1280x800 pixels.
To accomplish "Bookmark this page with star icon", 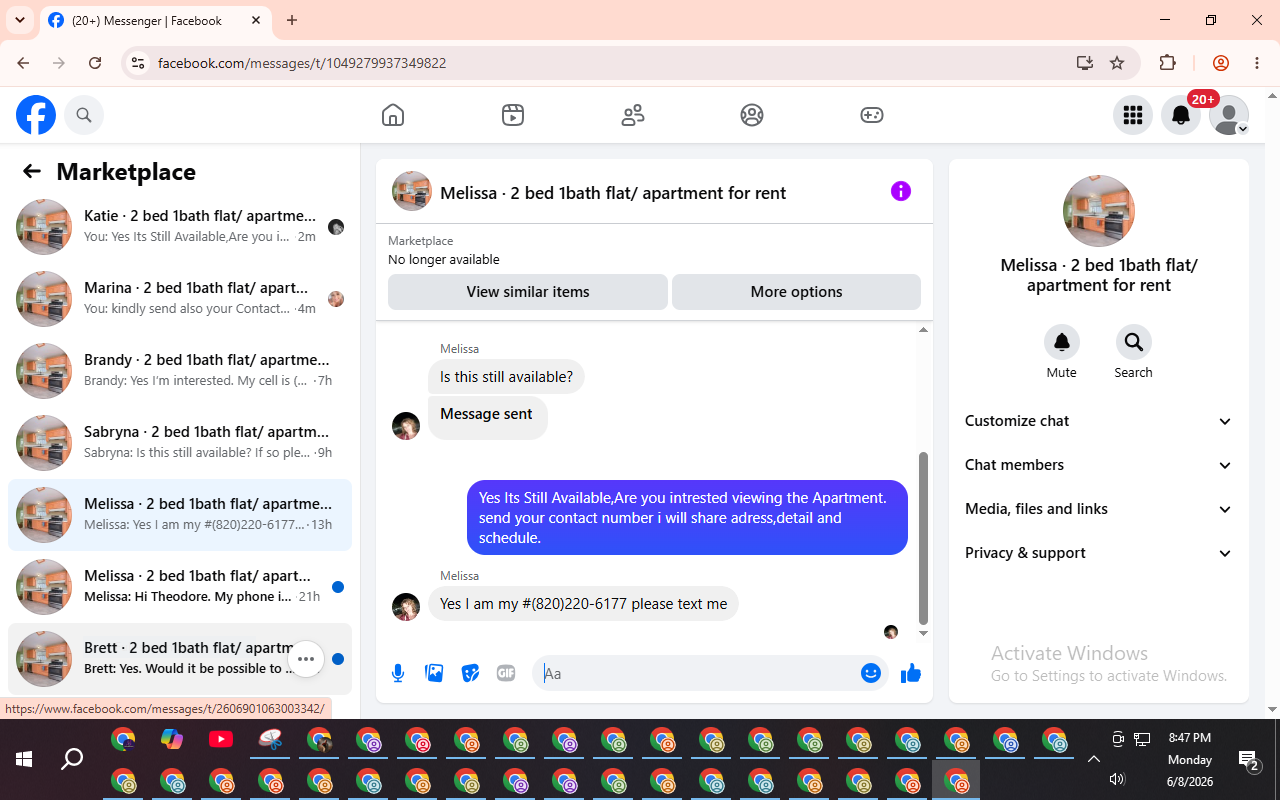I will tap(1117, 63).
